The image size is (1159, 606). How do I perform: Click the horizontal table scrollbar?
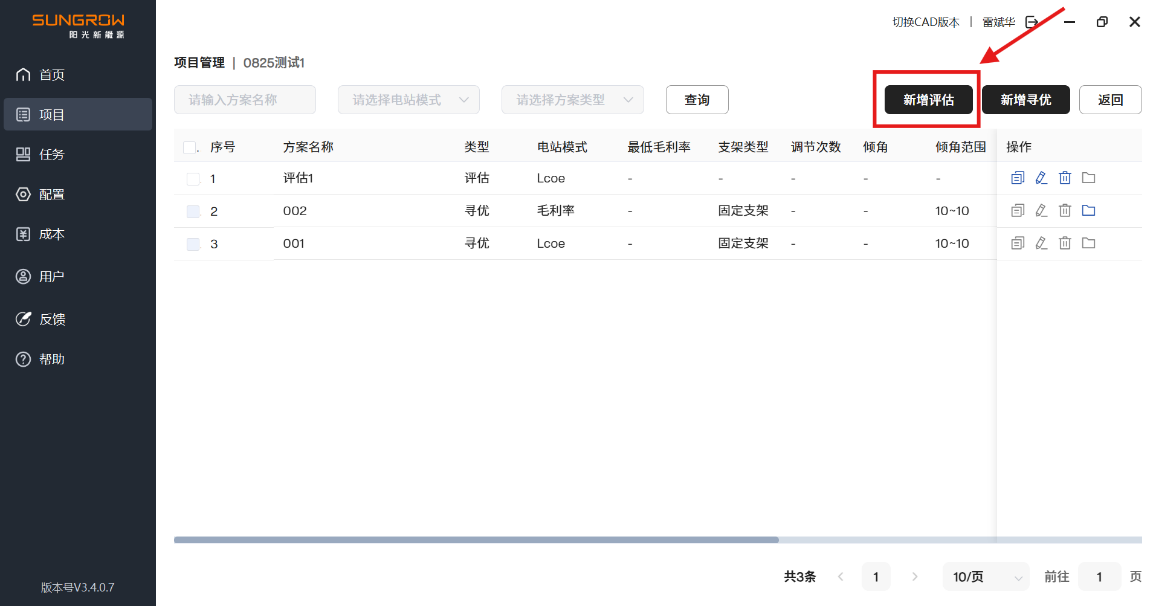click(476, 540)
